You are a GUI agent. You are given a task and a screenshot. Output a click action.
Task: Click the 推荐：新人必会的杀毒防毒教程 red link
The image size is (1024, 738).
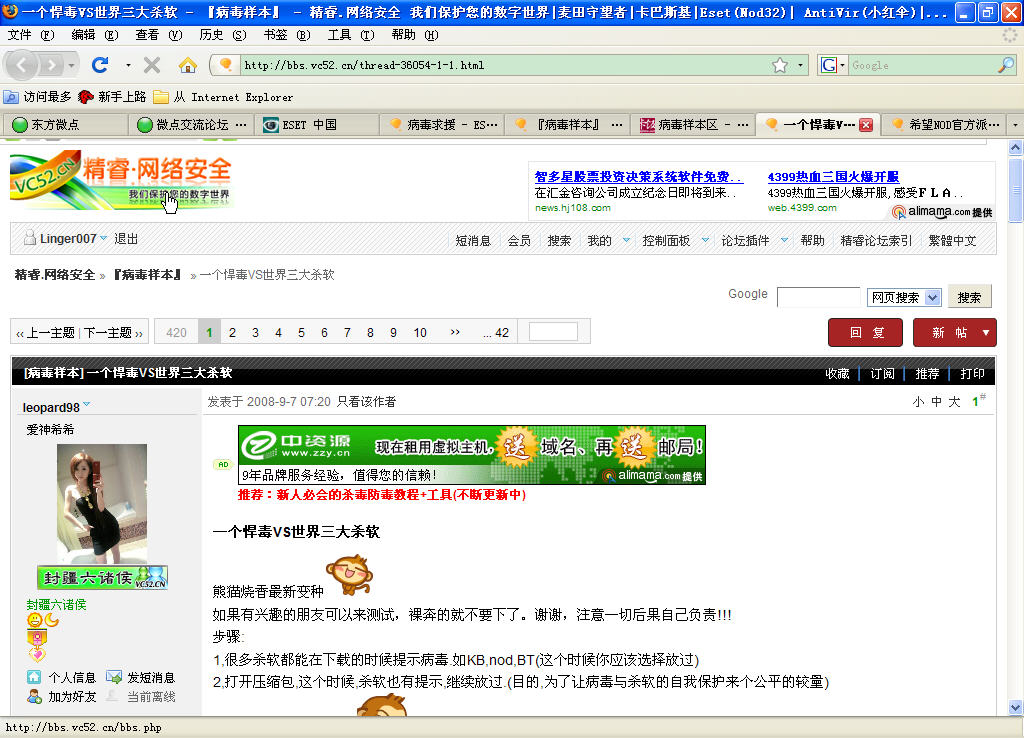click(x=382, y=494)
